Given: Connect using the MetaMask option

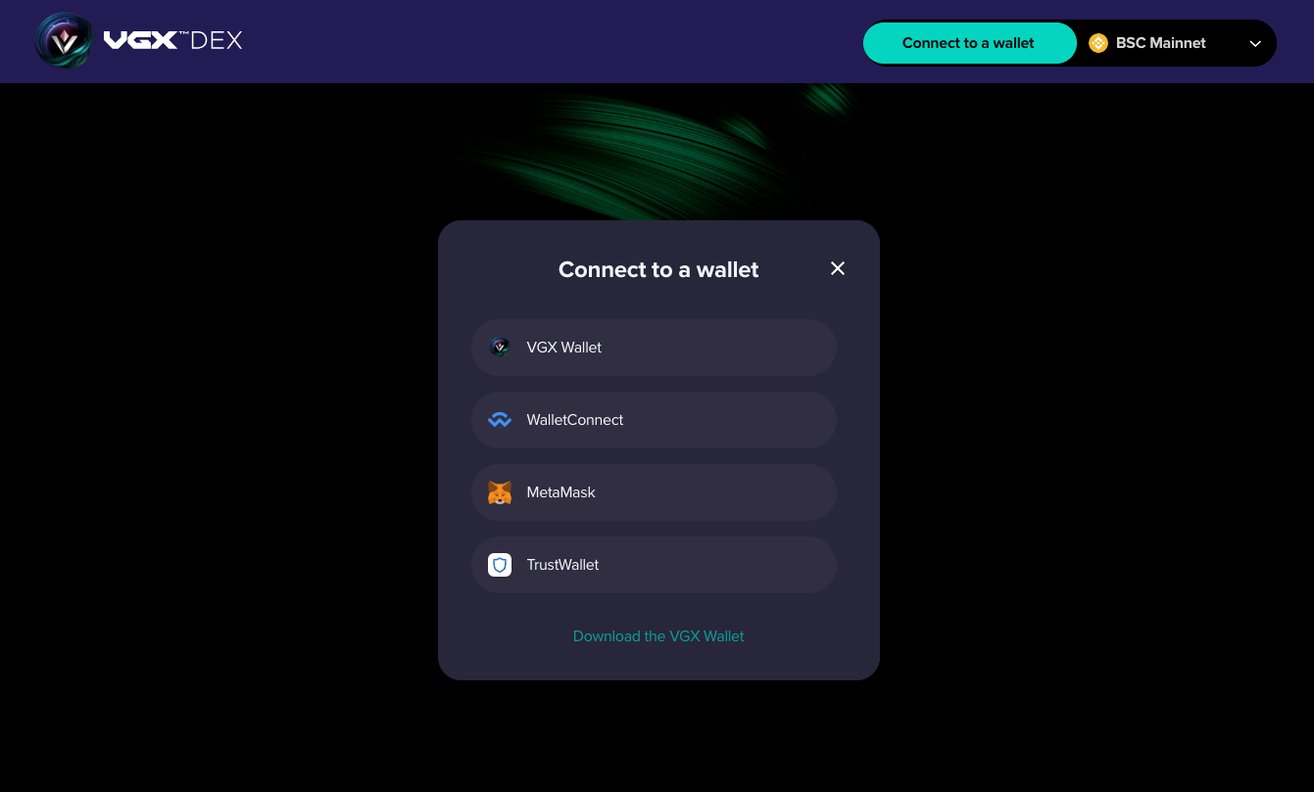Looking at the screenshot, I should 654,492.
